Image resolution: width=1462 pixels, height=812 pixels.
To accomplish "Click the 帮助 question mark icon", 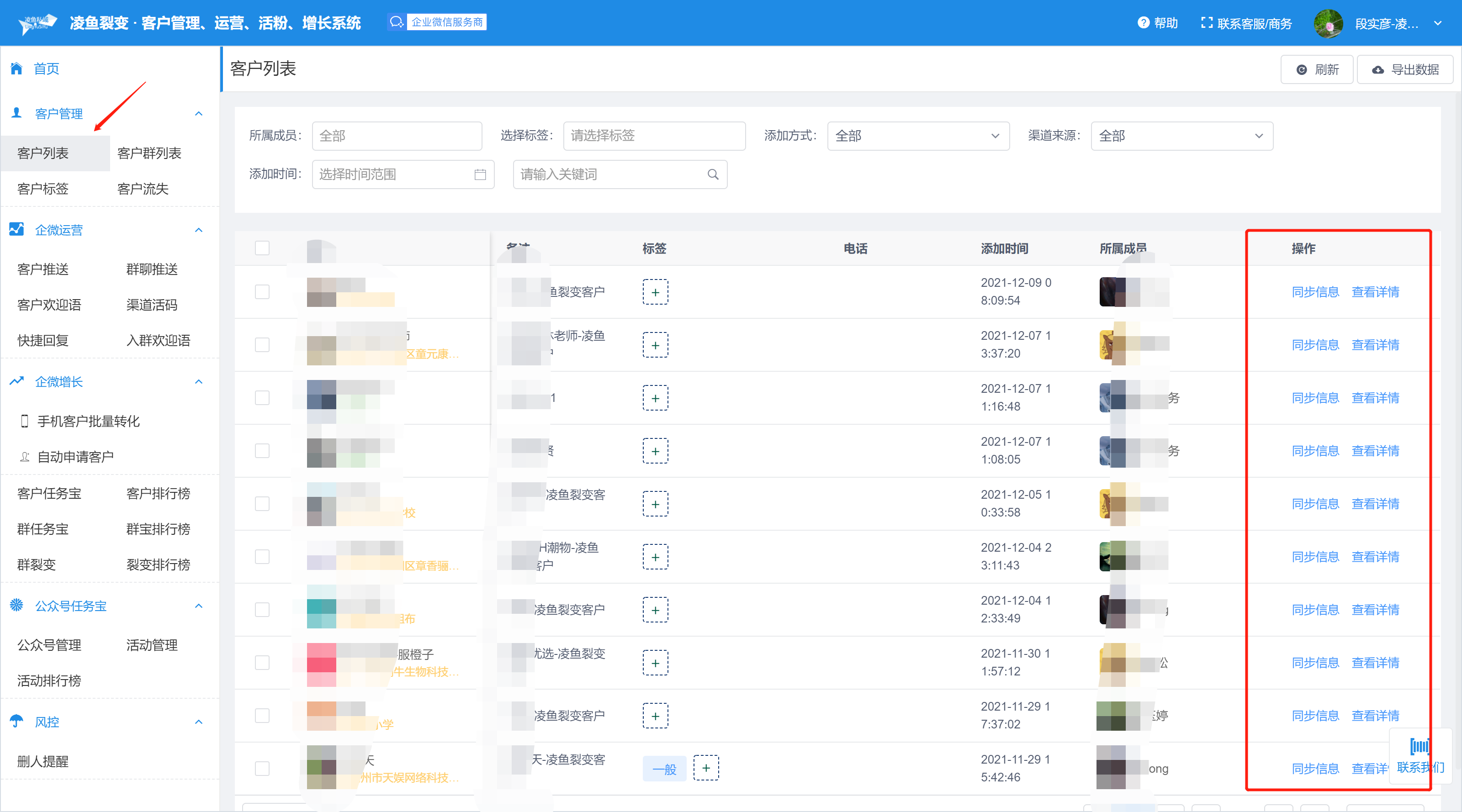I will (x=1143, y=23).
